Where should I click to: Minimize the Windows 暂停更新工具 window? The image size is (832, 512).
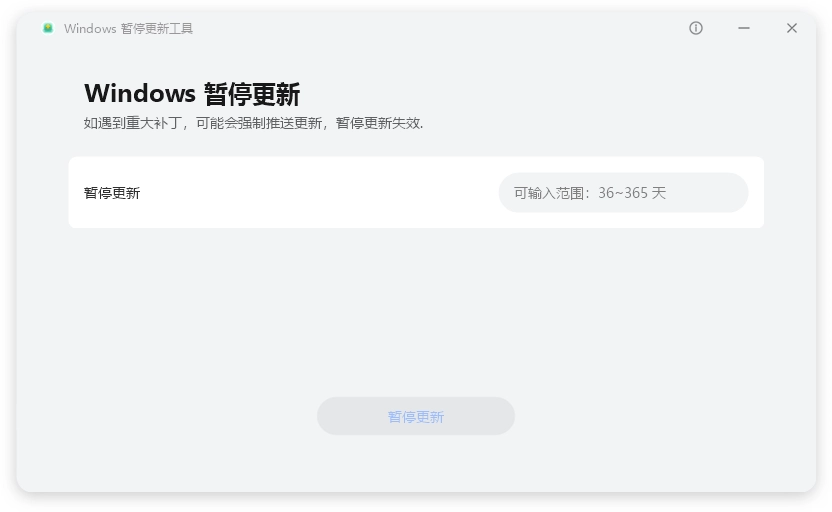[744, 28]
